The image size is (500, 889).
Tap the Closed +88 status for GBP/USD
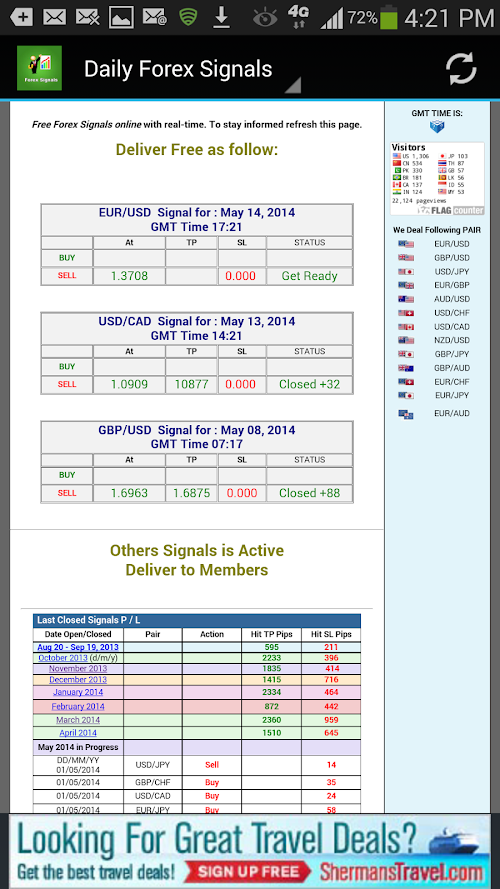(310, 493)
